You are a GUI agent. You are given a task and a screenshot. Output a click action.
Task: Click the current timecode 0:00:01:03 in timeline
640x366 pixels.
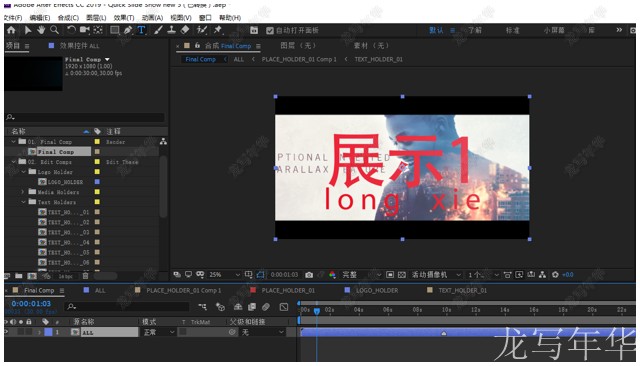[x=31, y=304]
